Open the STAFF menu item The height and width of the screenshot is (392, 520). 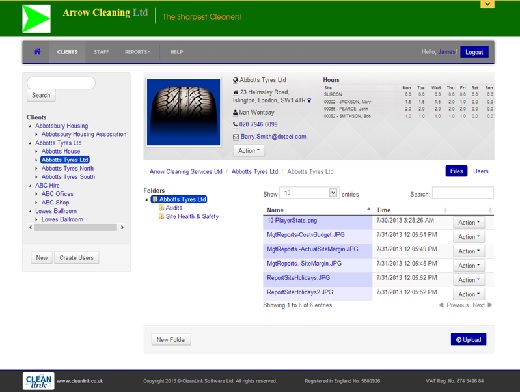point(101,52)
